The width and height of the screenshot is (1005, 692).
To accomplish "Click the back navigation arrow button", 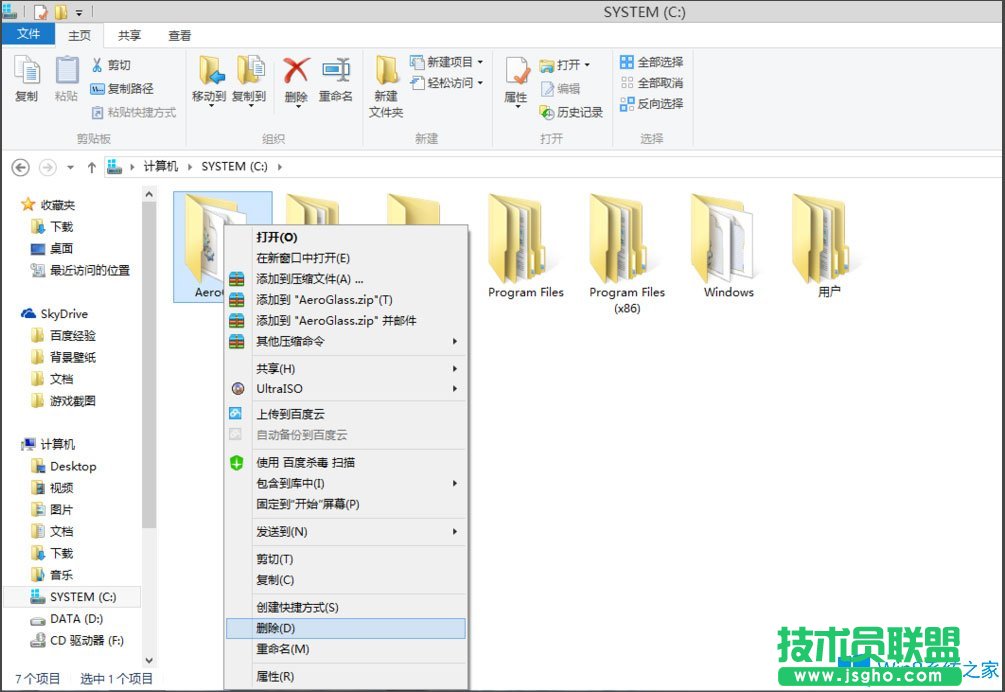I will pos(19,167).
